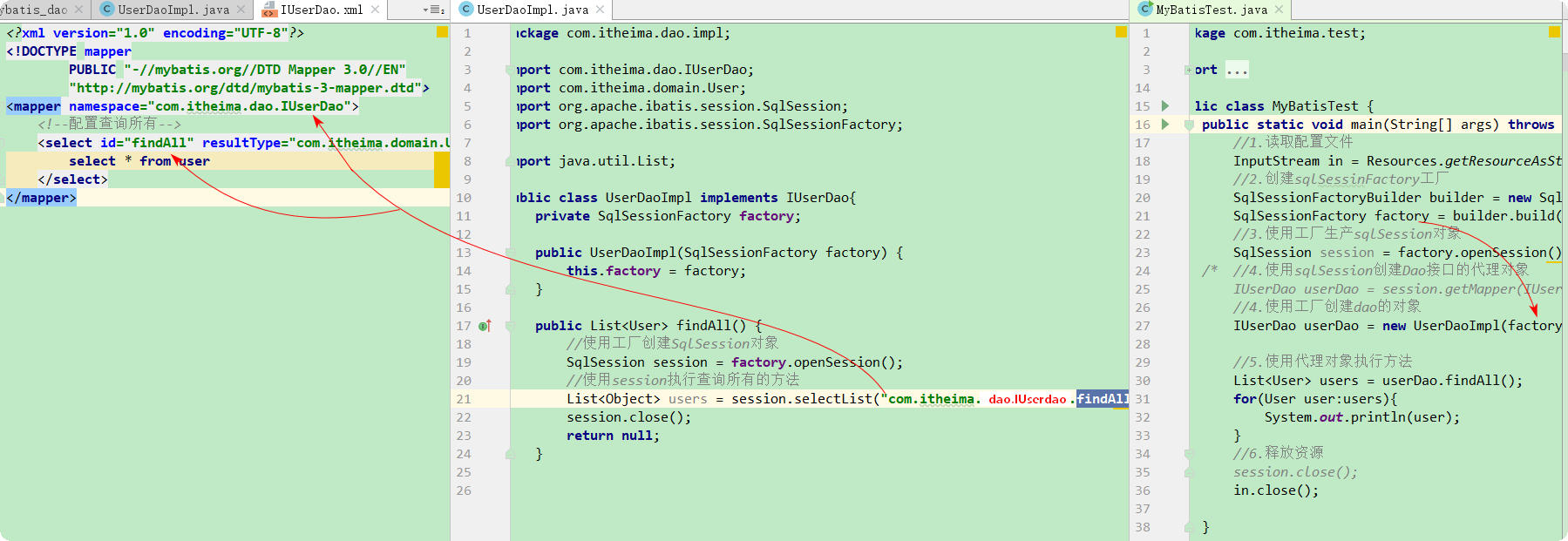Click namespace value 'com.itheima.dao.IUserDao'
Screen dimensions: 1568x541
pos(249,106)
